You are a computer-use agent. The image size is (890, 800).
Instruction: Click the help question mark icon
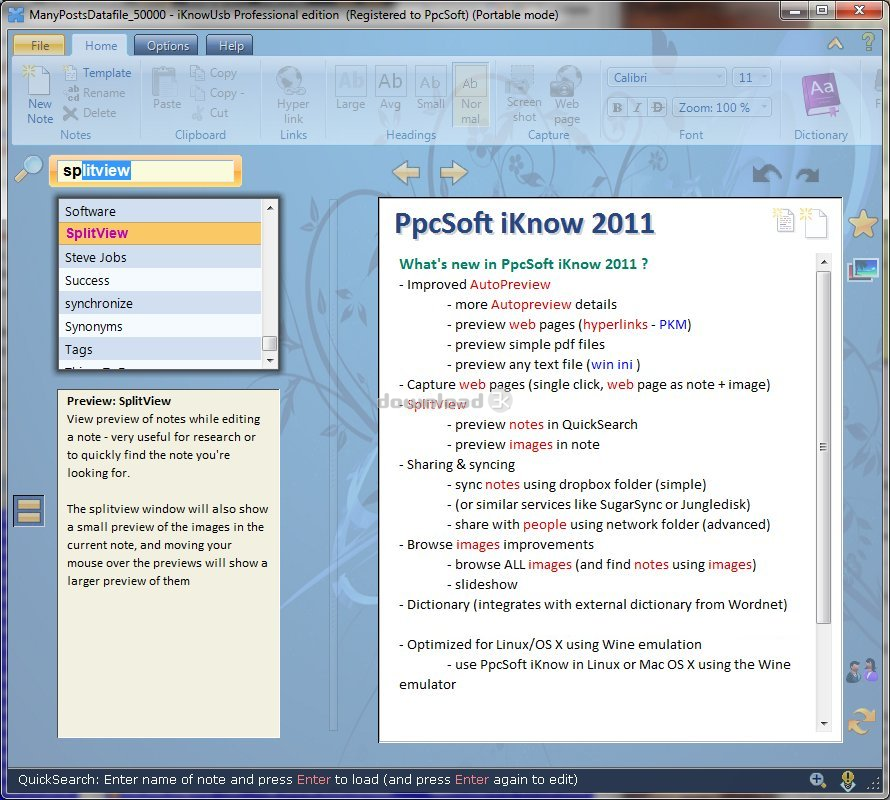pos(868,43)
